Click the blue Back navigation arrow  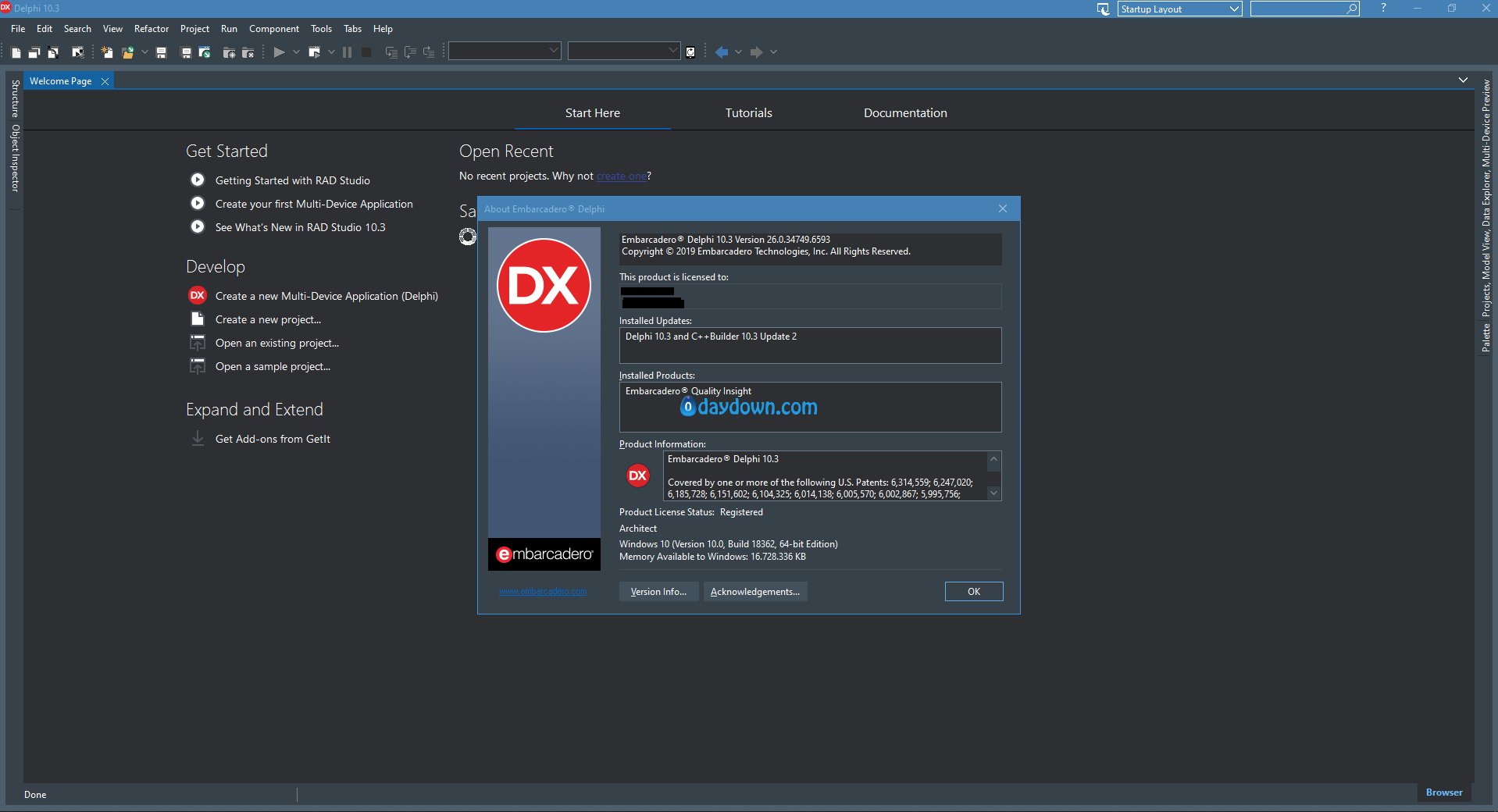722,52
